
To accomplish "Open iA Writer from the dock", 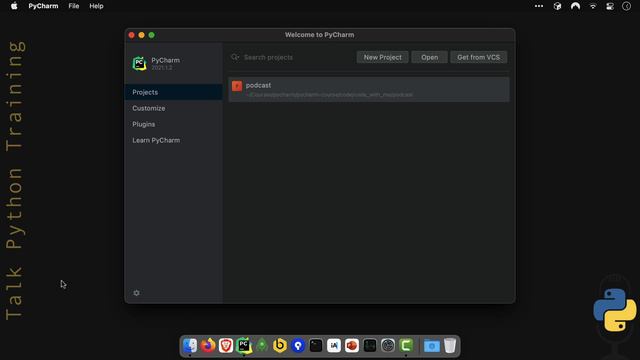I will [334, 345].
